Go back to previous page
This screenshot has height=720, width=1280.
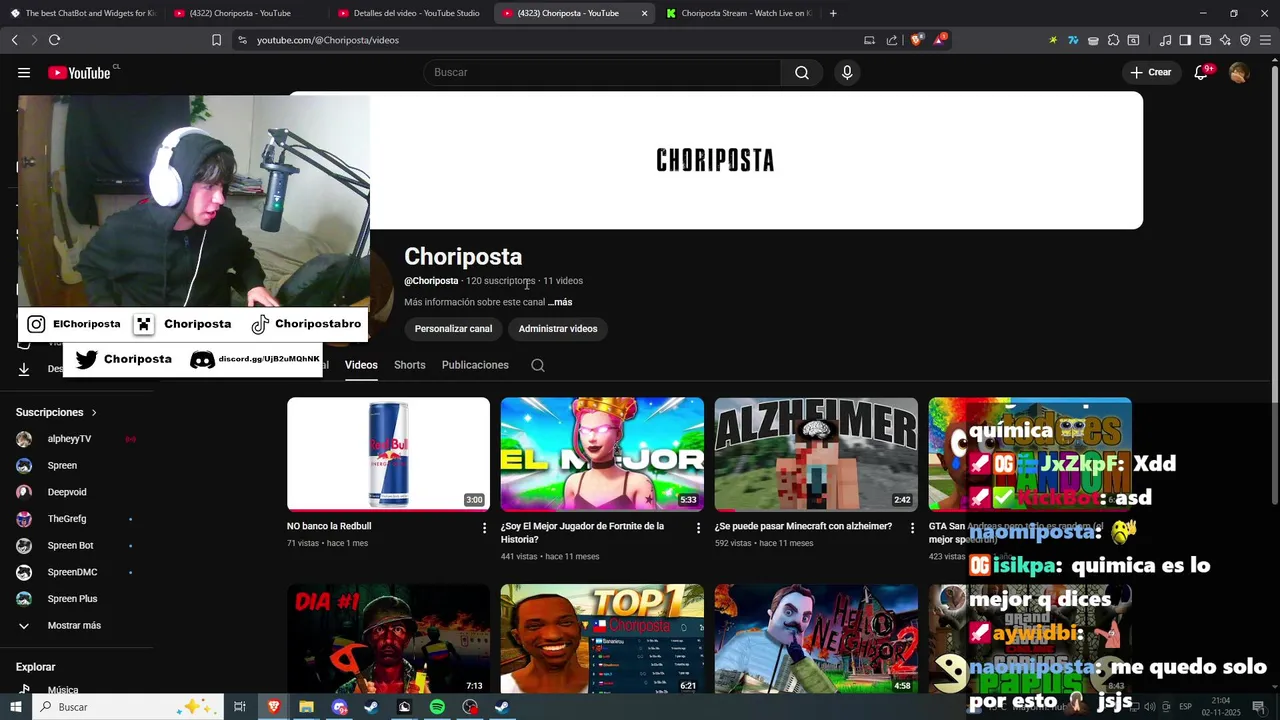[14, 40]
